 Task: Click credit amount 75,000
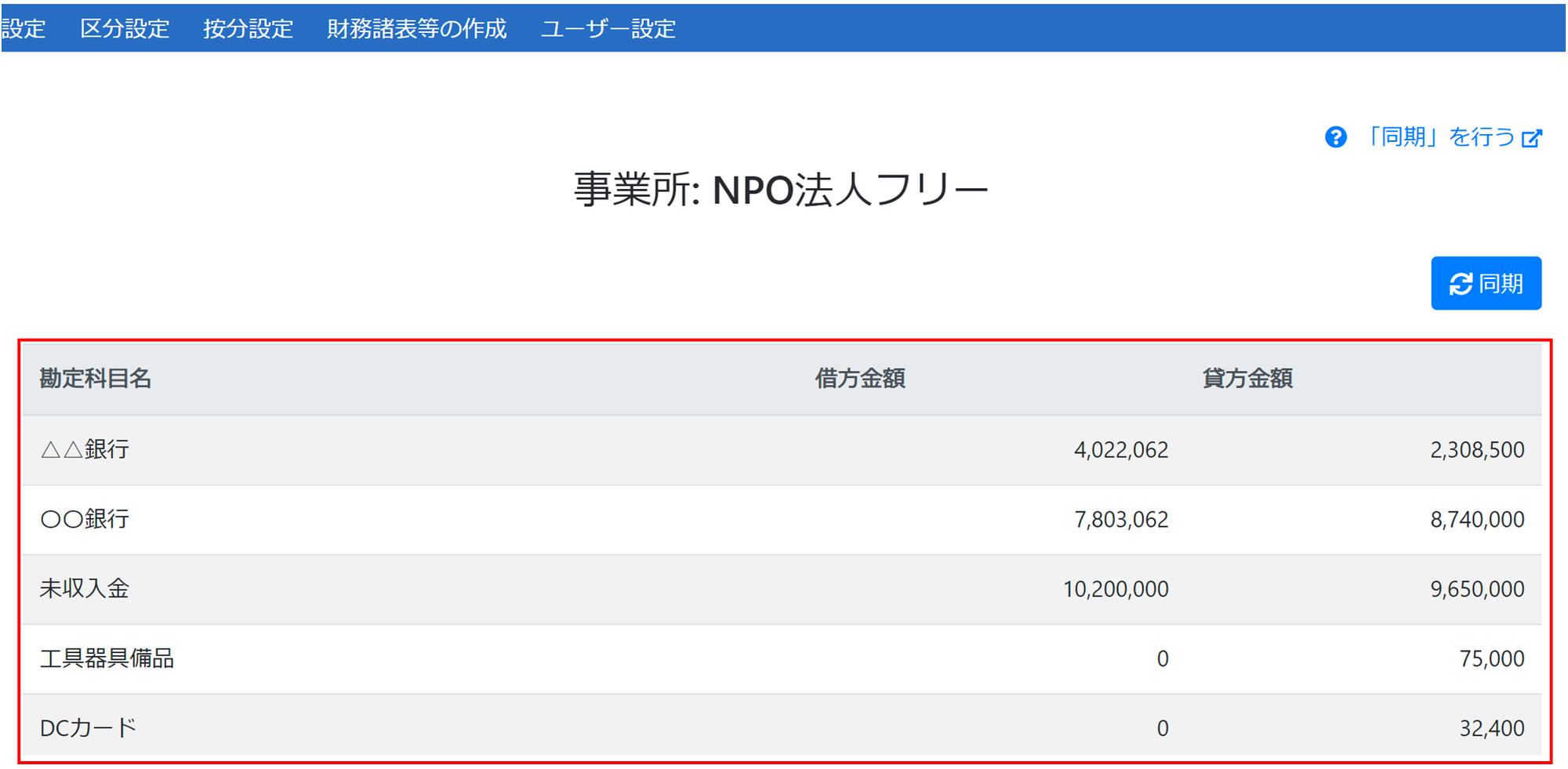(x=1492, y=659)
